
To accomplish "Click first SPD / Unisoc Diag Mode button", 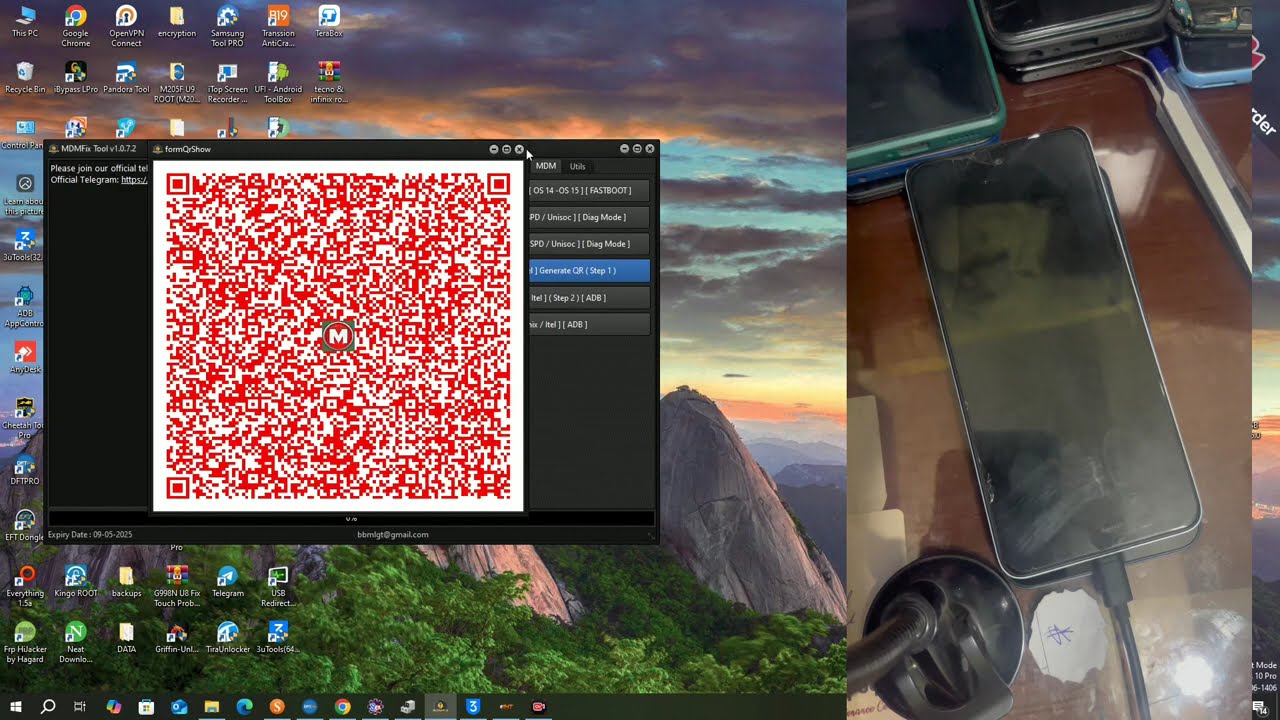I will coord(589,217).
